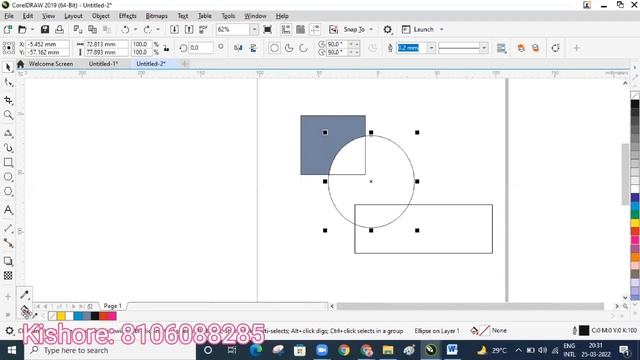Click the Print icon

[x=60, y=29]
